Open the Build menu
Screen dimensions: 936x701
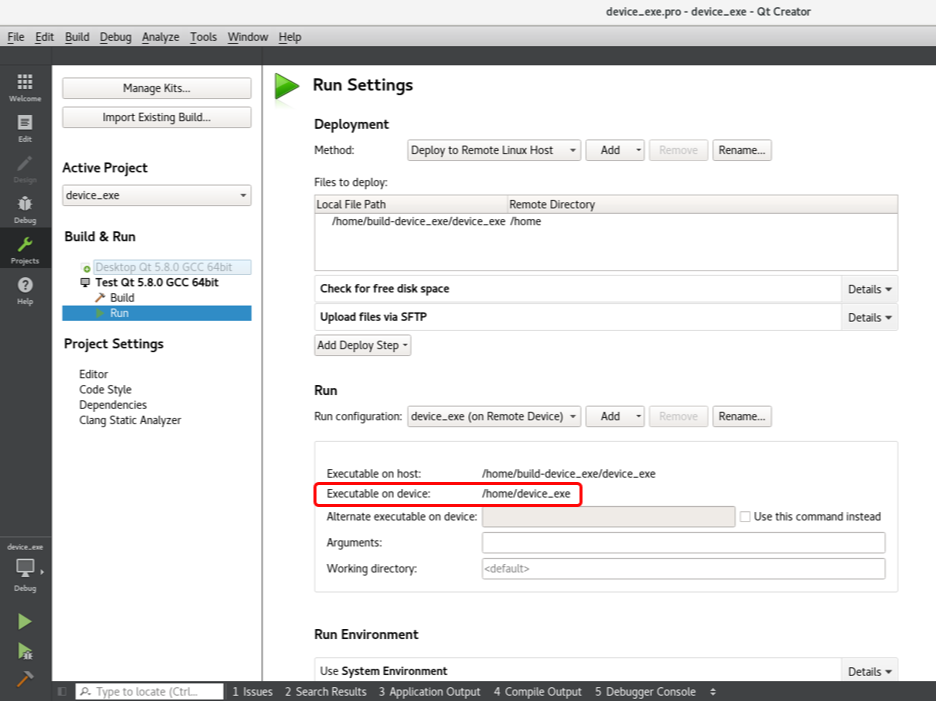[x=77, y=37]
